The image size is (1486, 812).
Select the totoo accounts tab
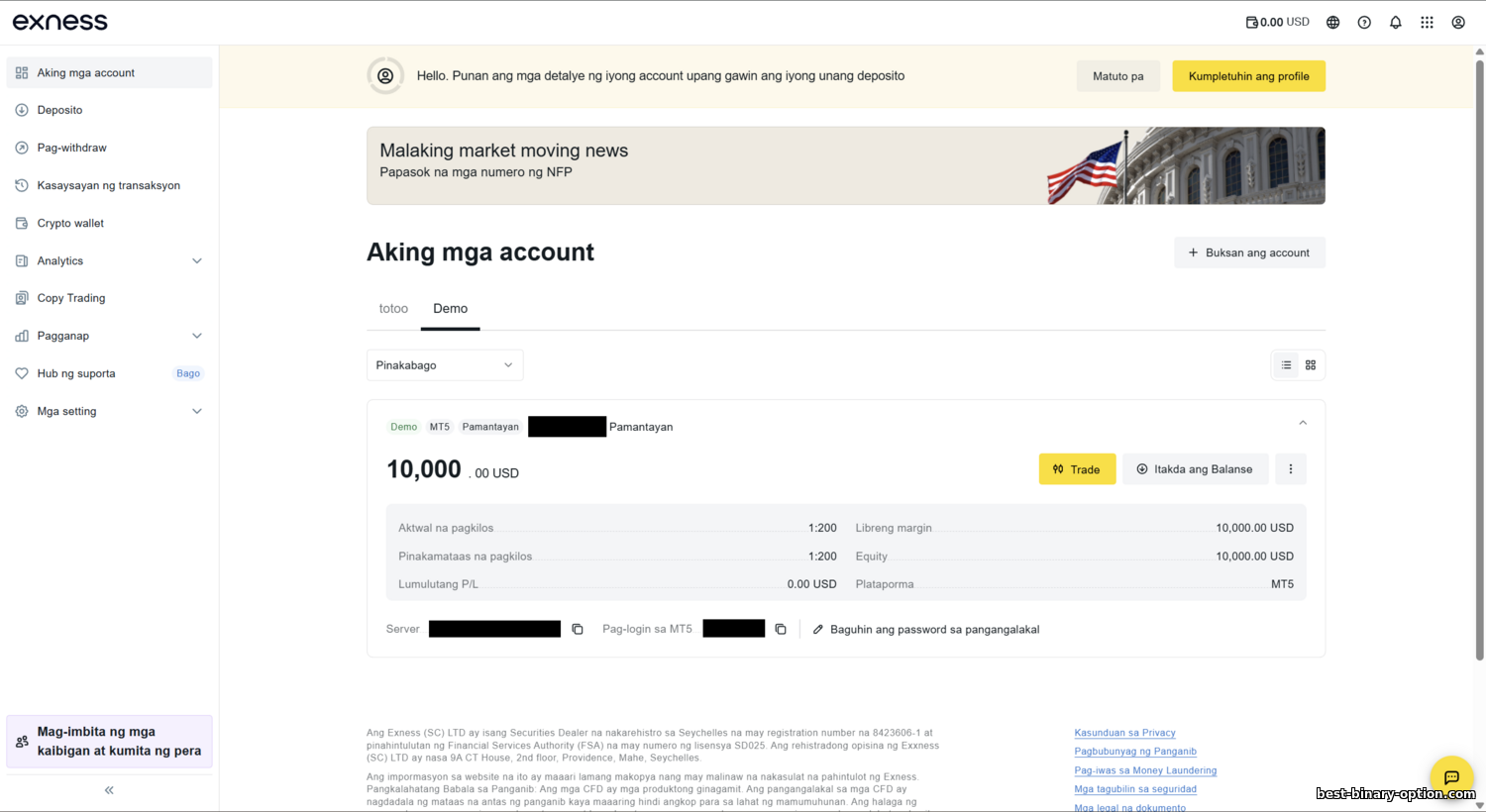[x=393, y=309]
